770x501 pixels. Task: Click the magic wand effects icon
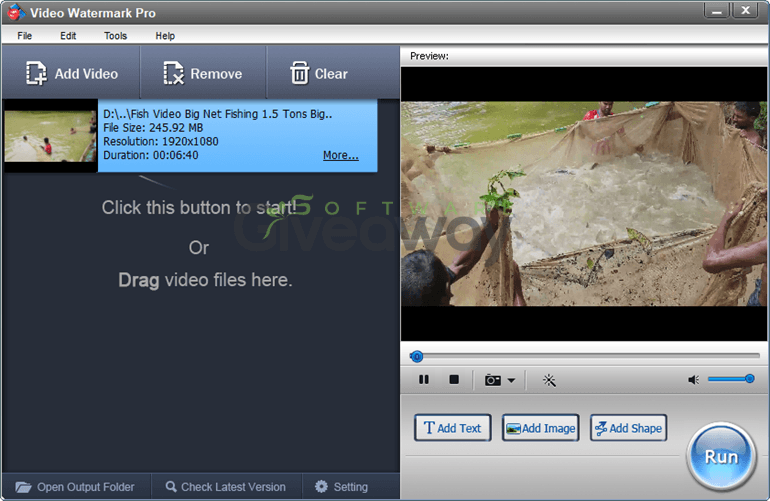pyautogui.click(x=549, y=380)
